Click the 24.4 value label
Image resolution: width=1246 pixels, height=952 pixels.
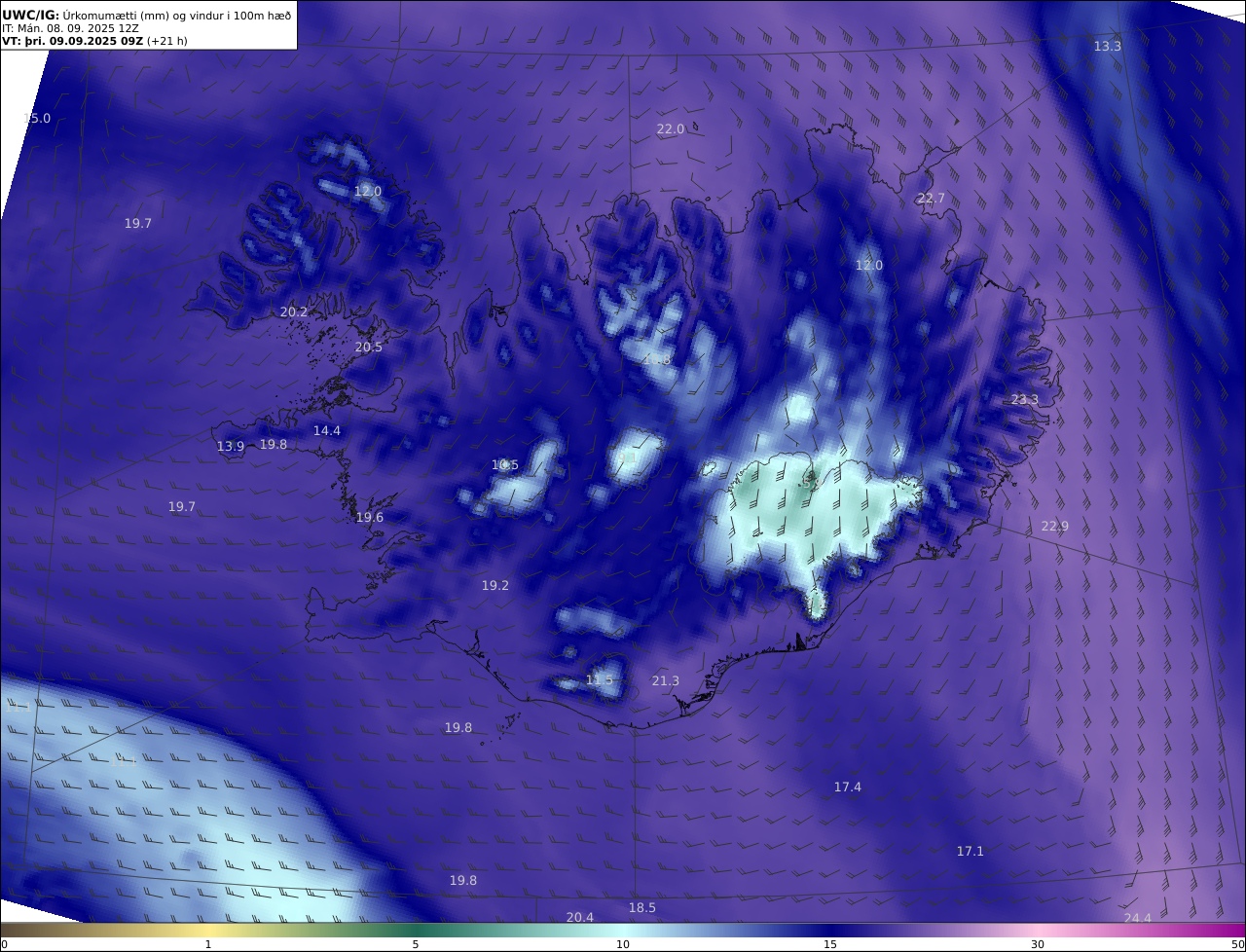[x=1138, y=919]
